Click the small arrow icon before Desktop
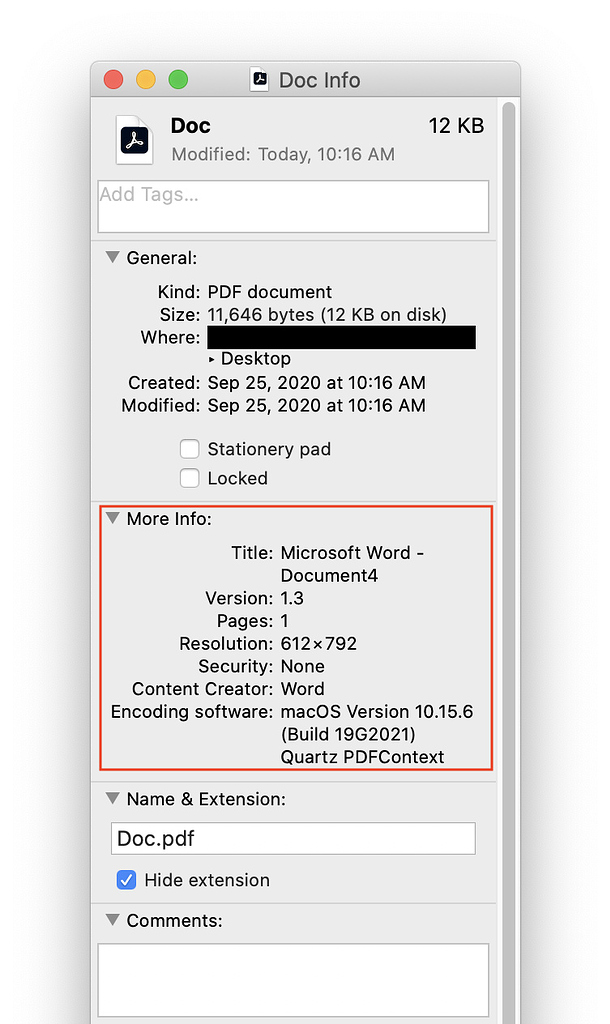 coord(211,359)
